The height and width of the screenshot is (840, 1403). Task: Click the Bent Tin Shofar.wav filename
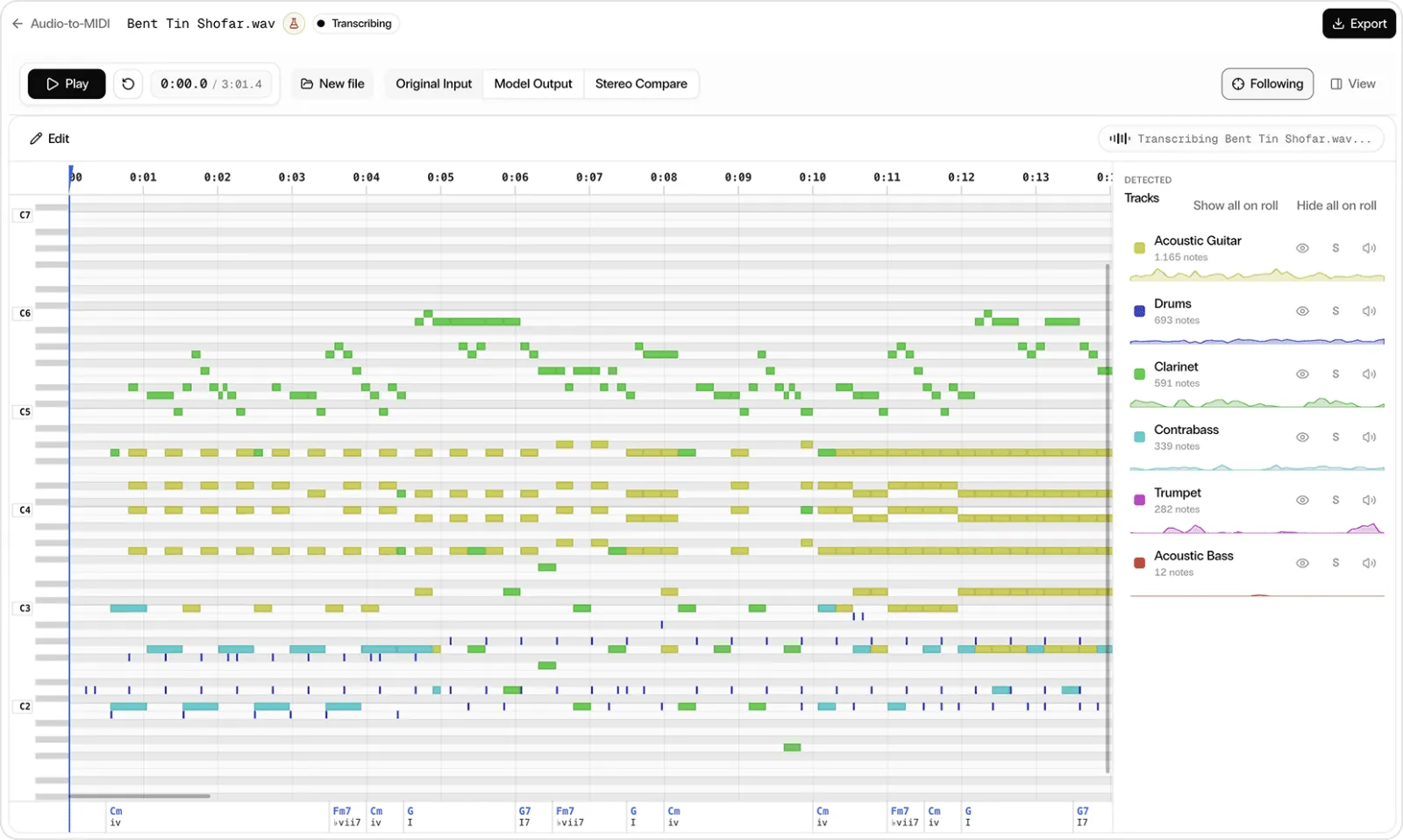tap(201, 24)
